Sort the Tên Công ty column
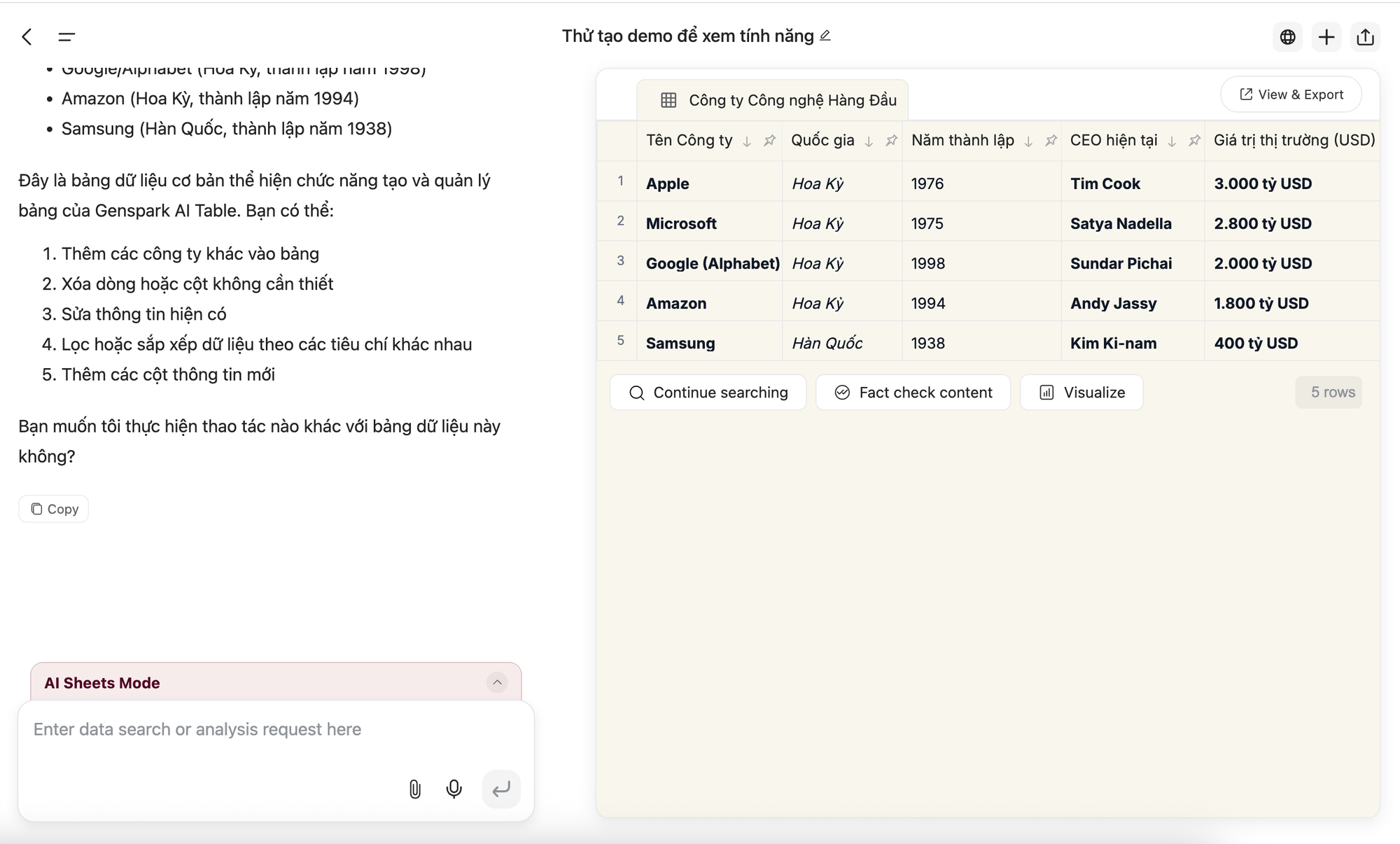 (x=747, y=141)
